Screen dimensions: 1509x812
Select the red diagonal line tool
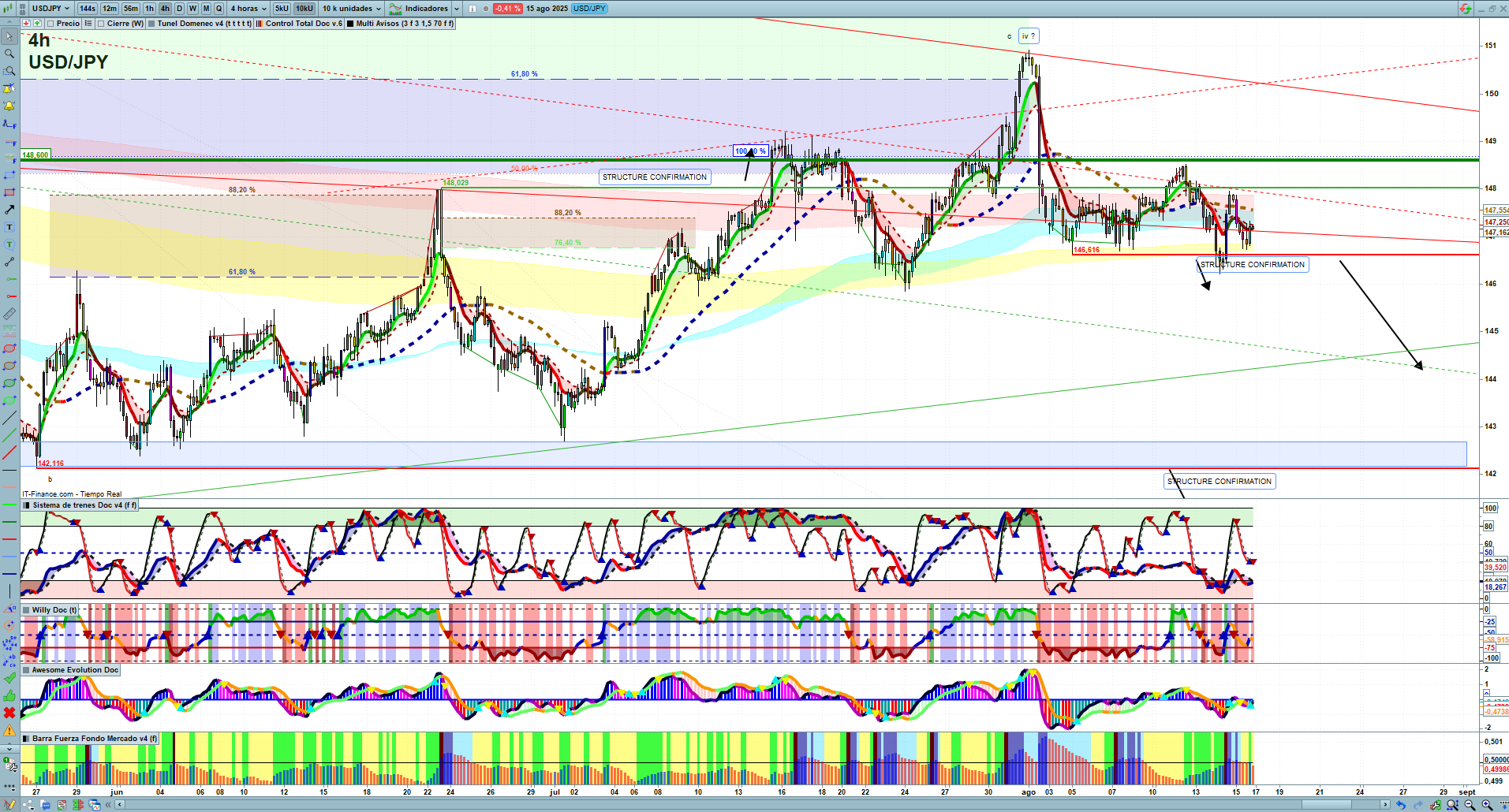pos(9,453)
